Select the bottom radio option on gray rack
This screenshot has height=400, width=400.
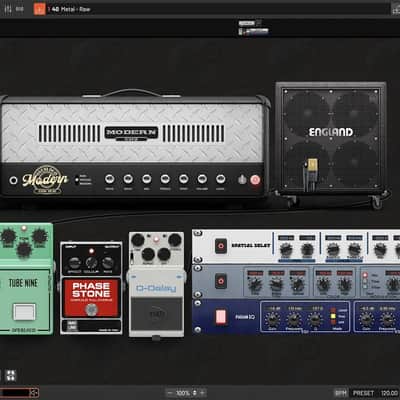tap(365, 287)
